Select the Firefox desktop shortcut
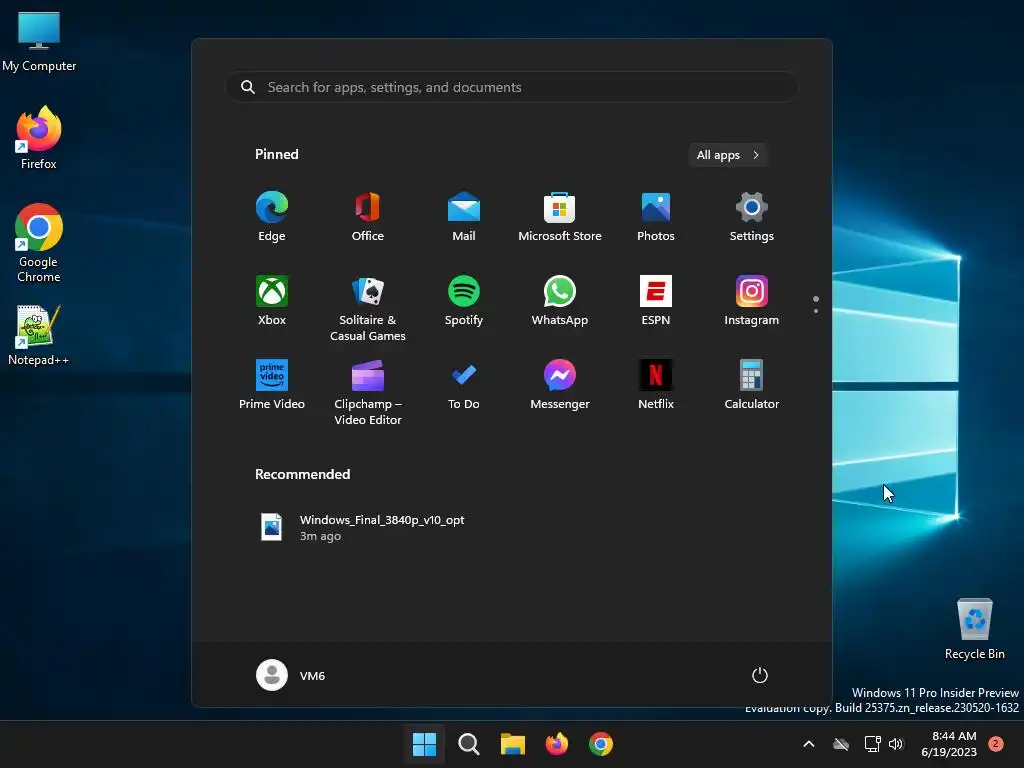 coord(39,138)
